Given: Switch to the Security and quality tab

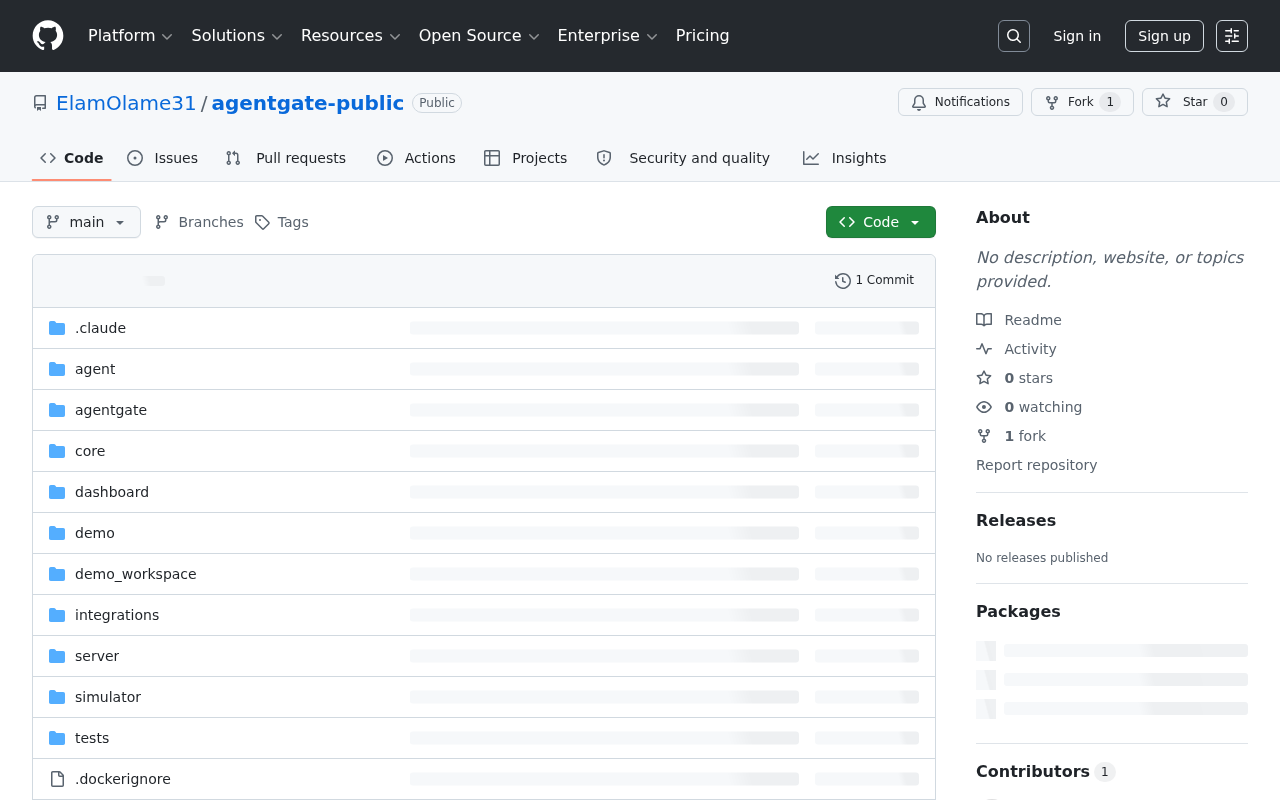Looking at the screenshot, I should 683,158.
